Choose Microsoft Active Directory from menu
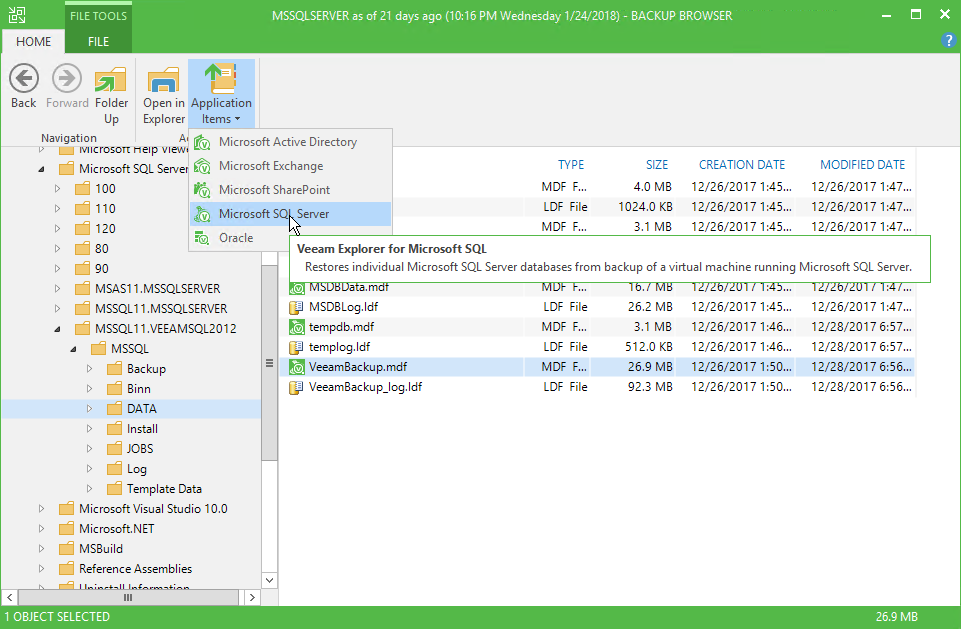 click(x=291, y=142)
